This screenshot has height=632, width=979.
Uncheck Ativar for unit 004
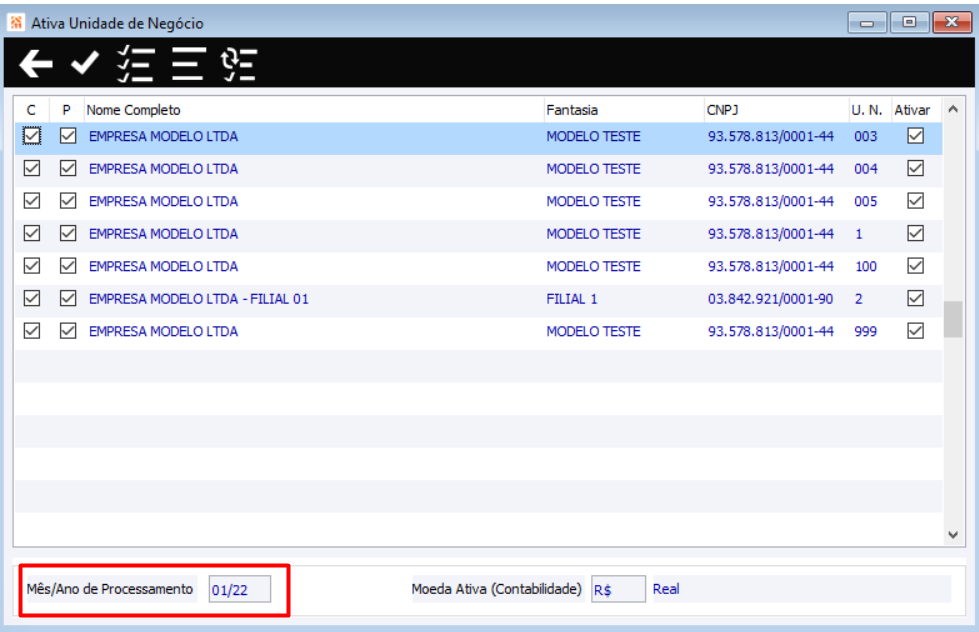pyautogui.click(x=915, y=169)
